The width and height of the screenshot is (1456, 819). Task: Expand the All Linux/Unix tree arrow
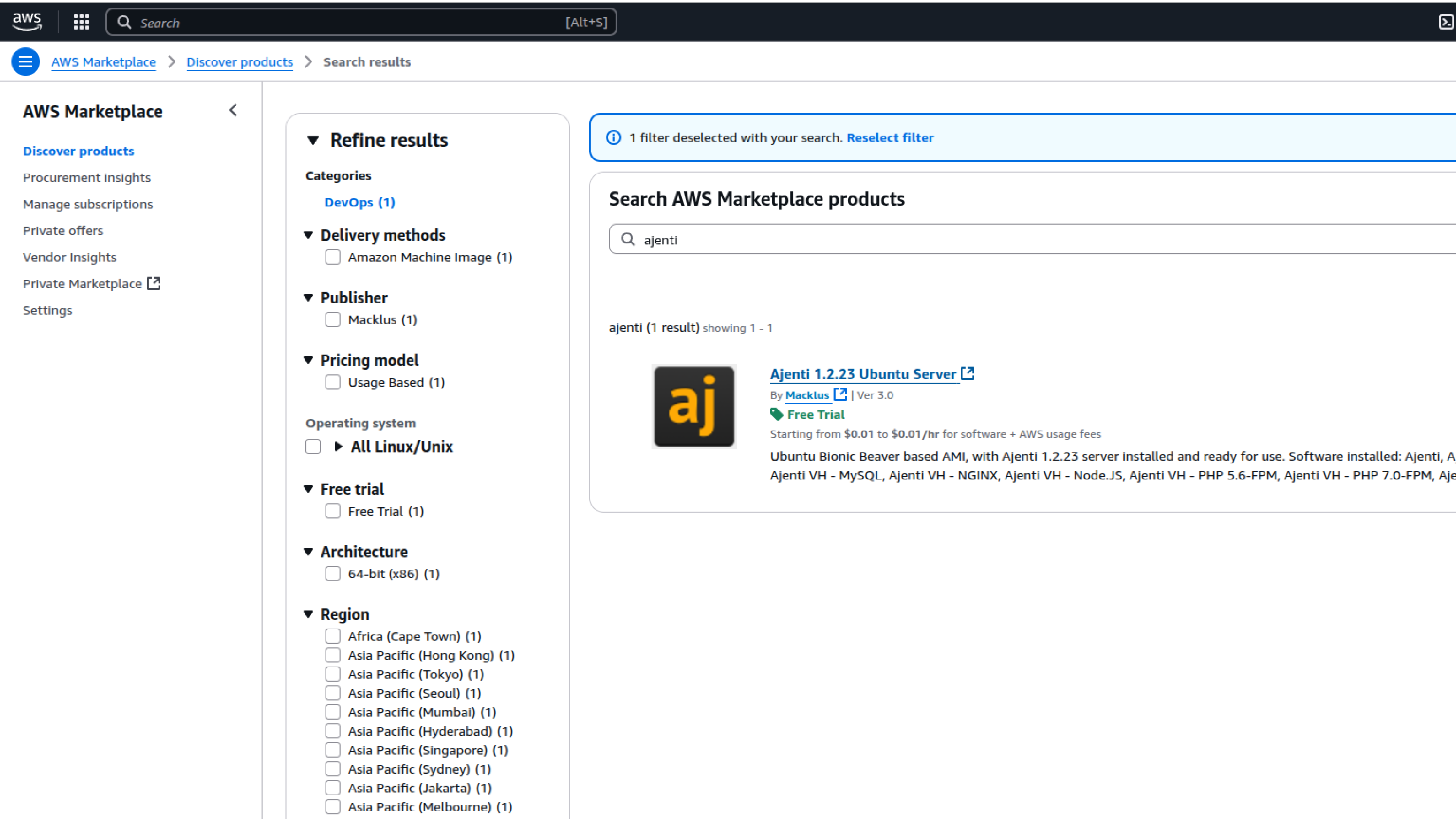tap(338, 447)
